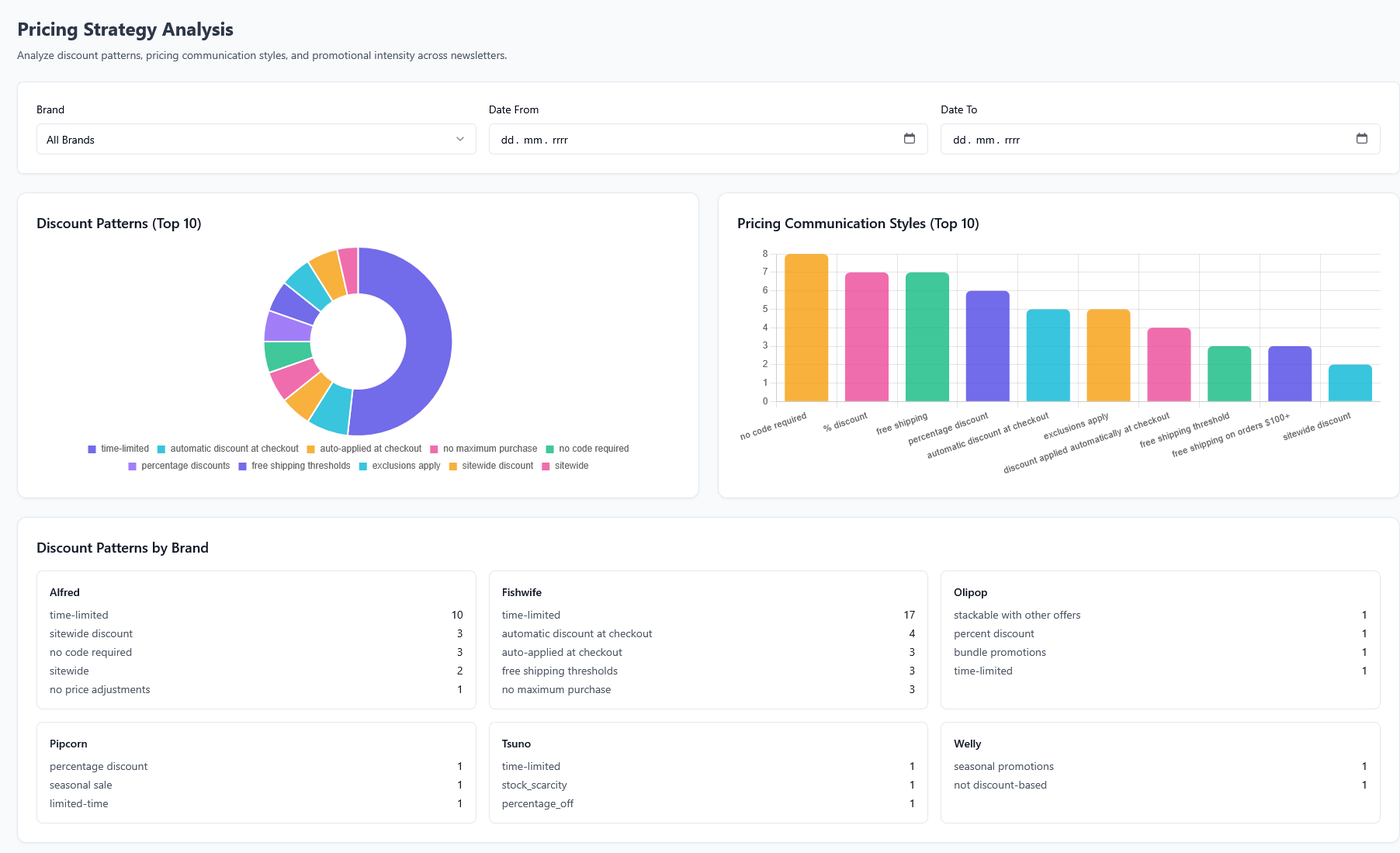Click the 'Discount Patterns (Top 10)' heading
The height and width of the screenshot is (853, 1400).
click(119, 224)
